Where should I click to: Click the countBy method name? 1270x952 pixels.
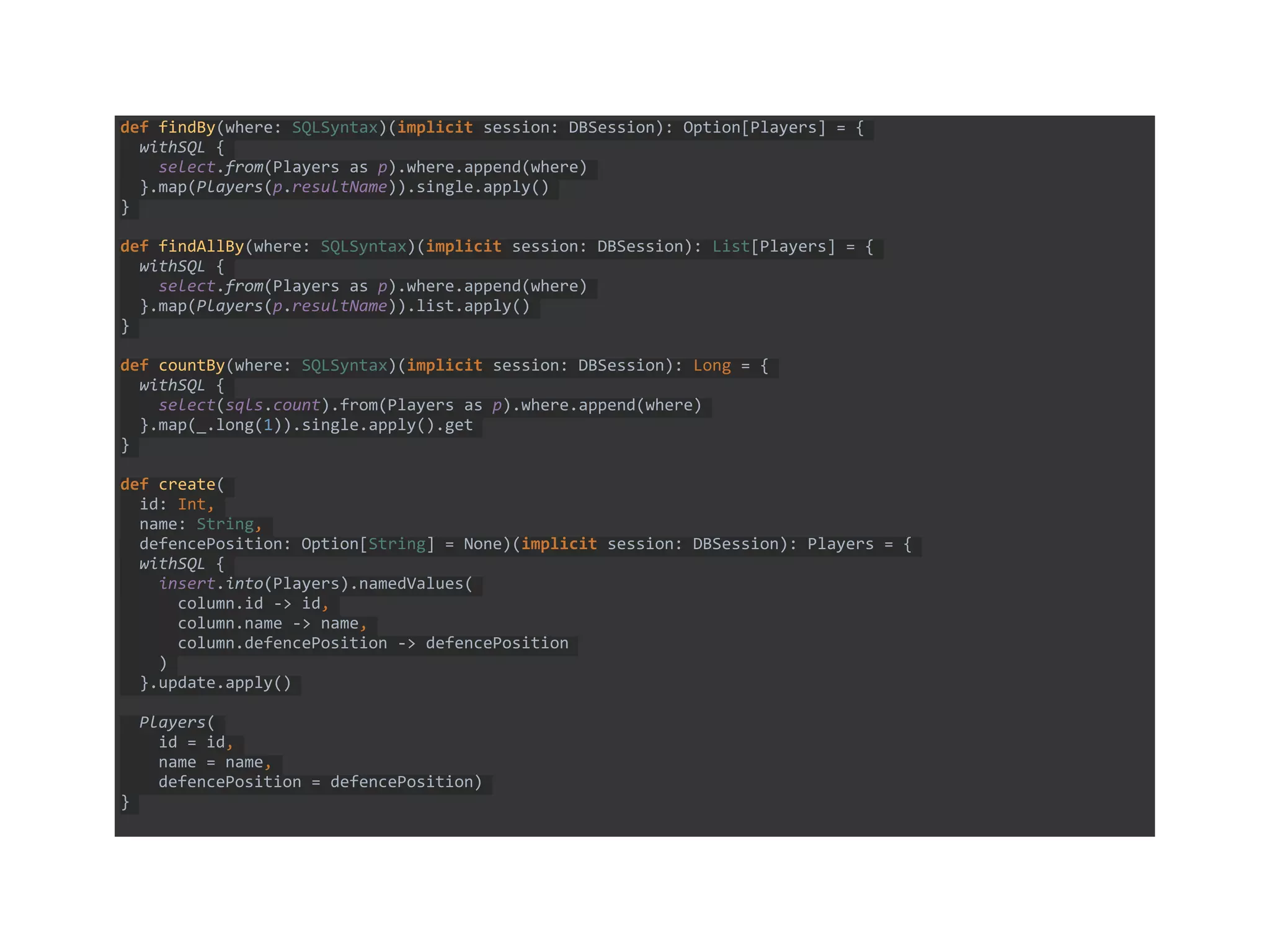click(192, 366)
